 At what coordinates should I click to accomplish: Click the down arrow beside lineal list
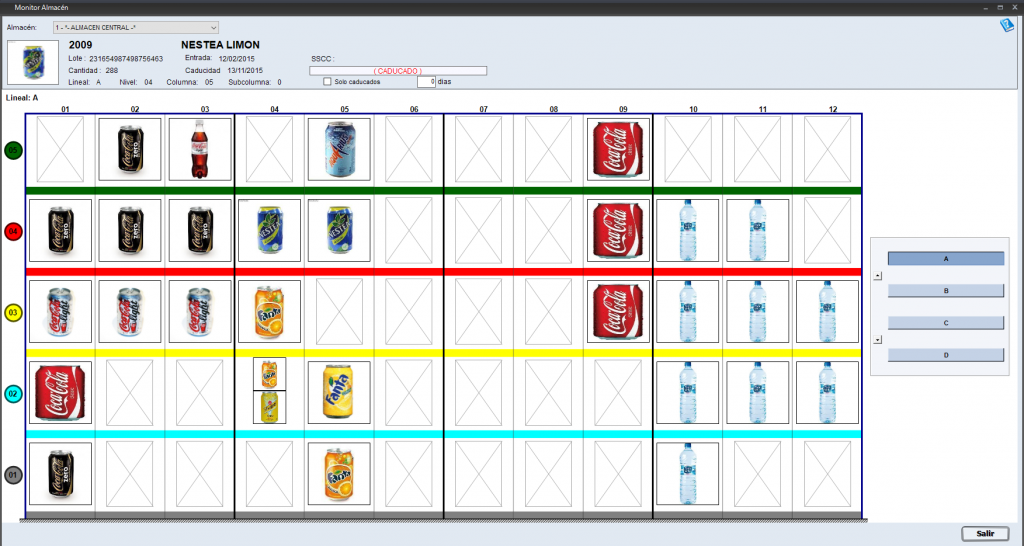coord(878,340)
